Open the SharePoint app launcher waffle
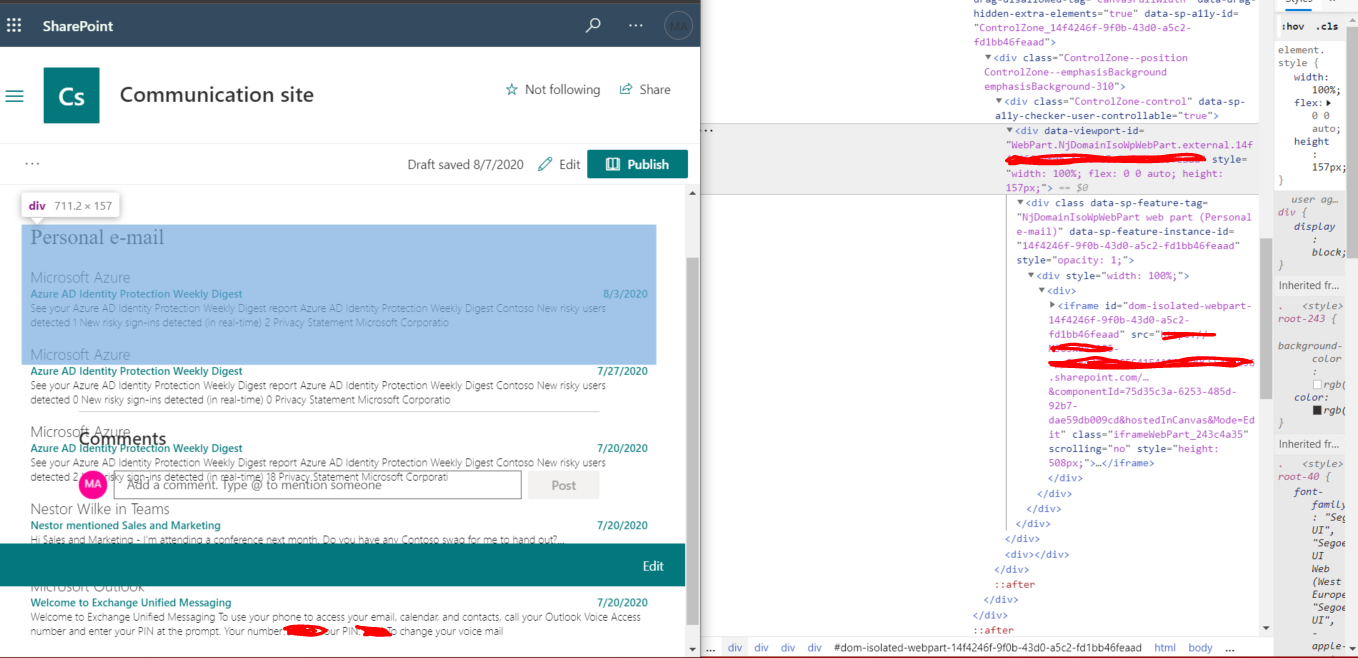 [x=15, y=26]
